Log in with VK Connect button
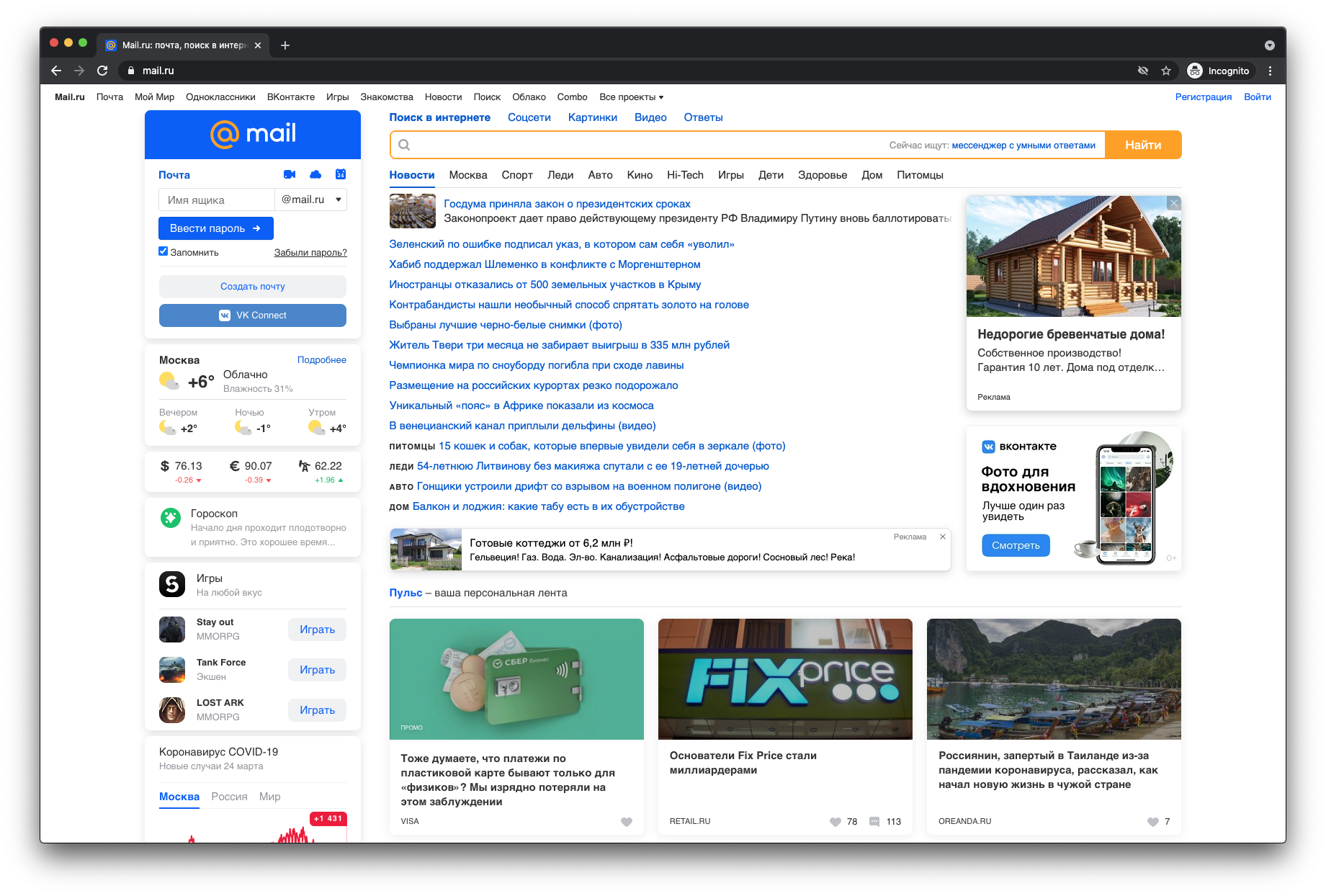Viewport: 1326px width, 896px height. tap(253, 315)
